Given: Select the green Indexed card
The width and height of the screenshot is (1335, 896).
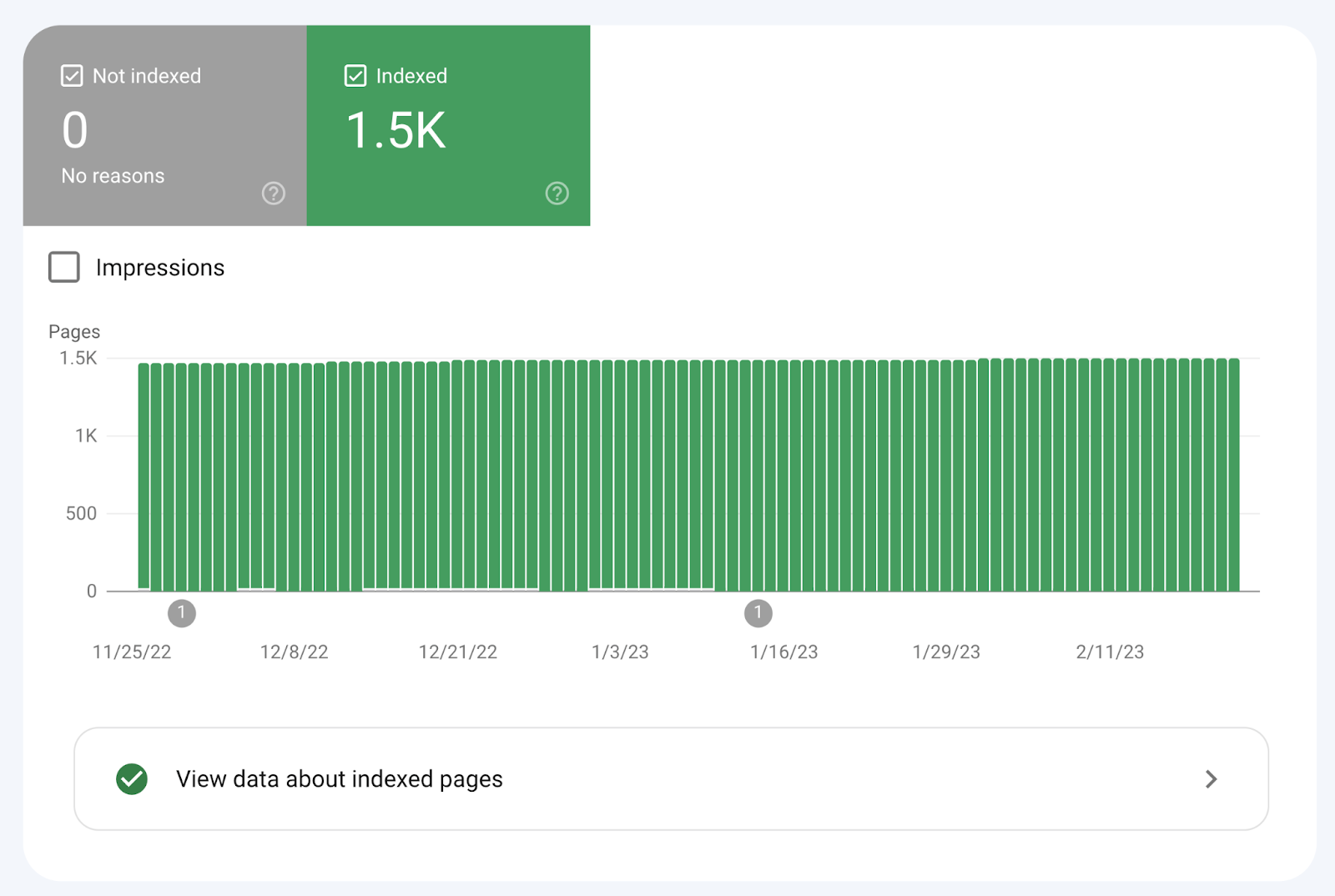Looking at the screenshot, I should pyautogui.click(x=448, y=125).
